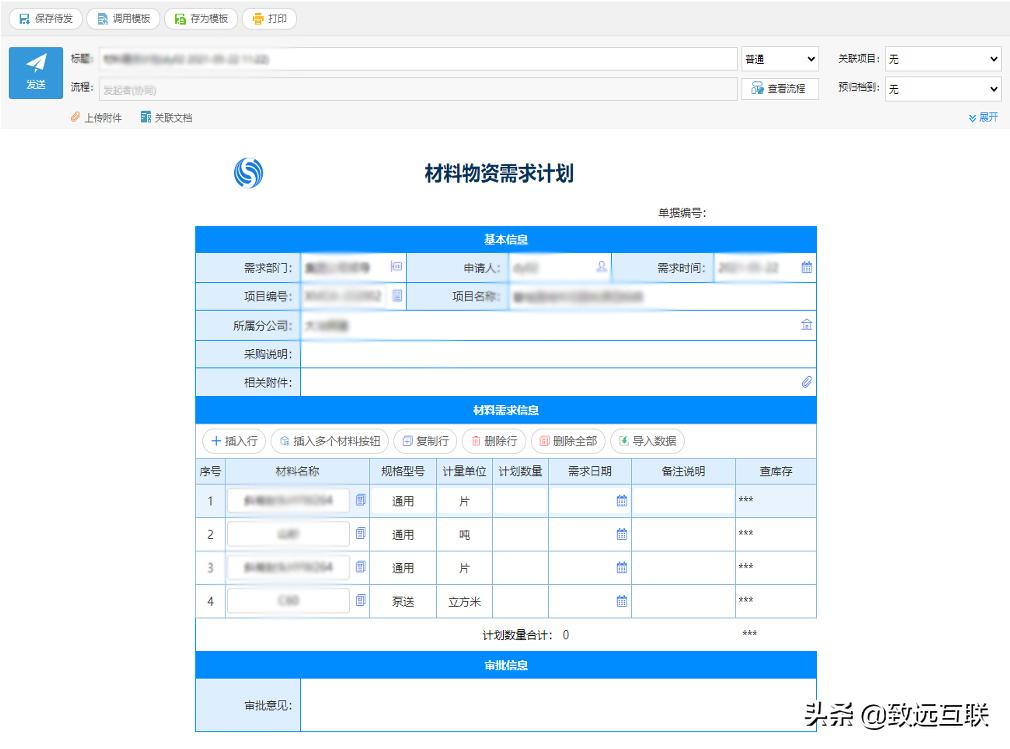
Task: Open the 上传附件 paperclip attachment uploader
Action: [x=76, y=117]
